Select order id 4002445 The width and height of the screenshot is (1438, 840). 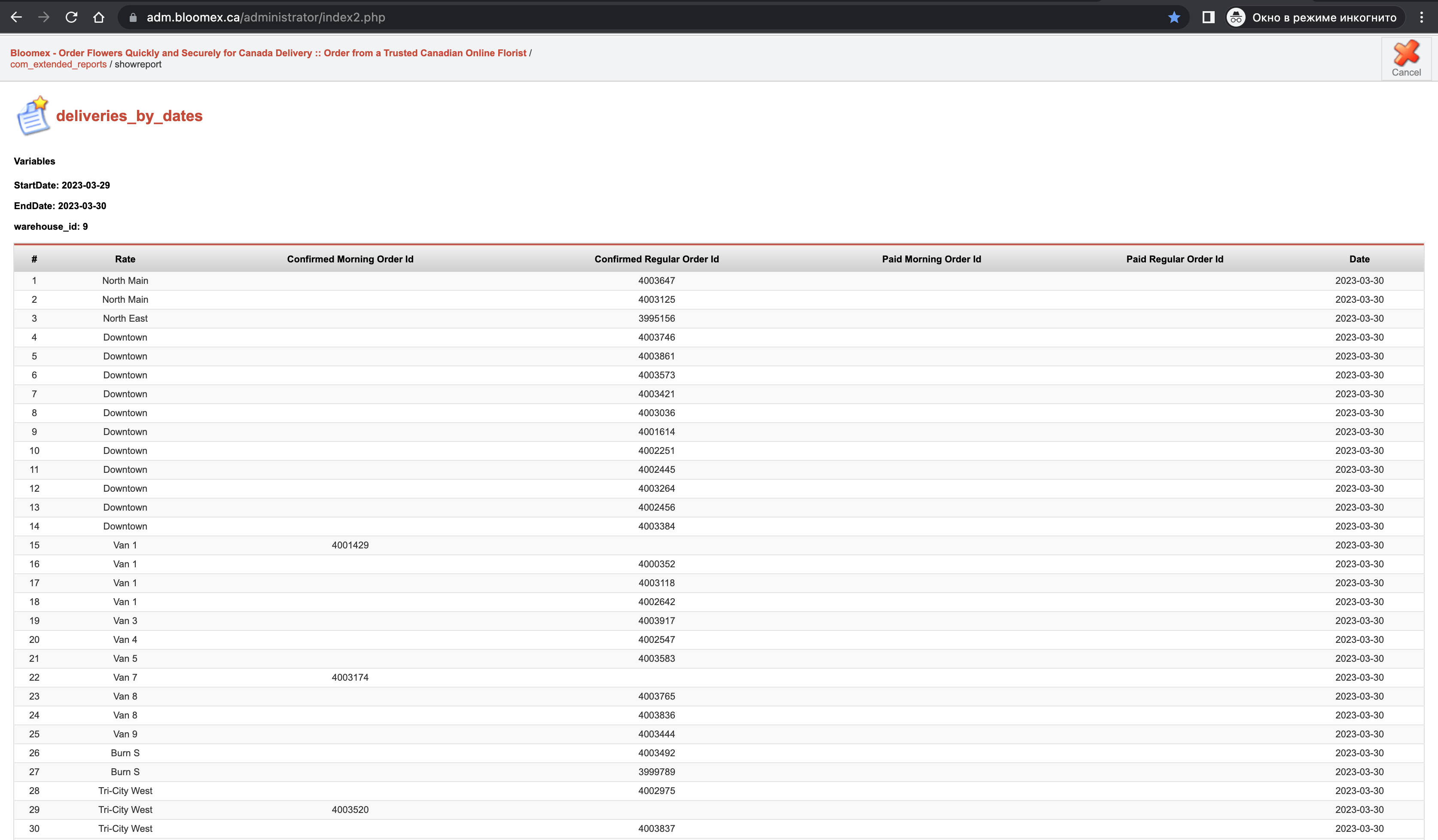[657, 470]
